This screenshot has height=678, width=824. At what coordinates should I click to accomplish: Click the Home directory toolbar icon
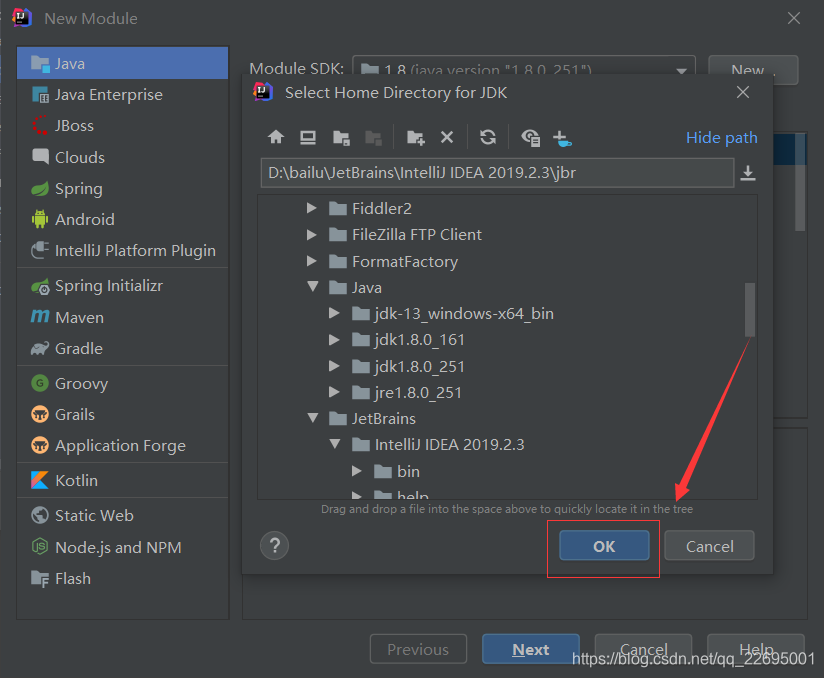pyautogui.click(x=276, y=137)
